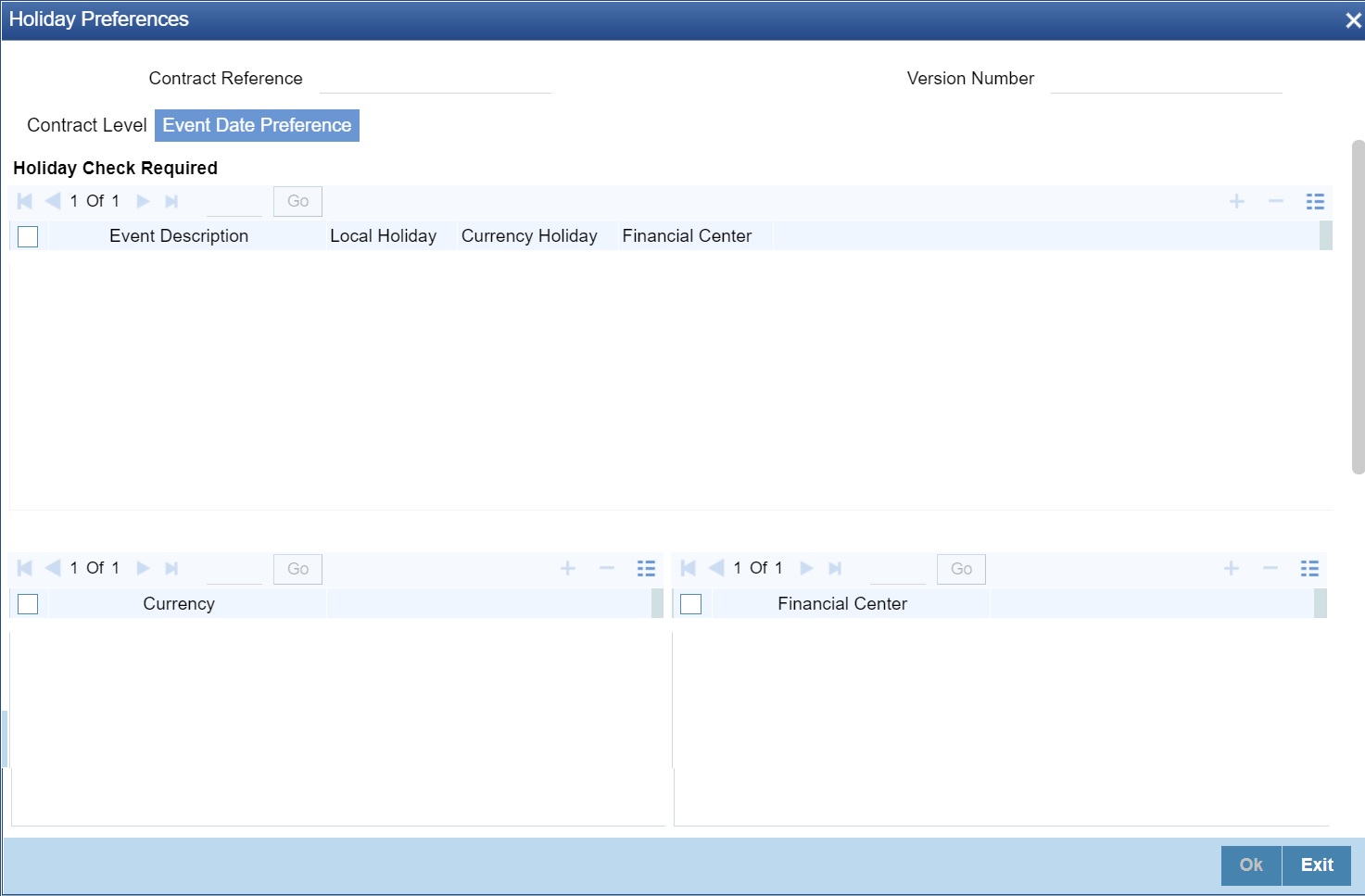1365x896 pixels.
Task: Focus the Version Number field
Action: click(x=1167, y=79)
